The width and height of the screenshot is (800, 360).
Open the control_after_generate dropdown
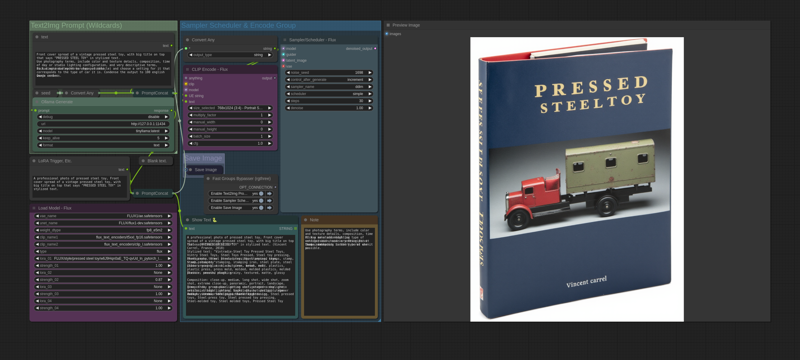coord(329,80)
